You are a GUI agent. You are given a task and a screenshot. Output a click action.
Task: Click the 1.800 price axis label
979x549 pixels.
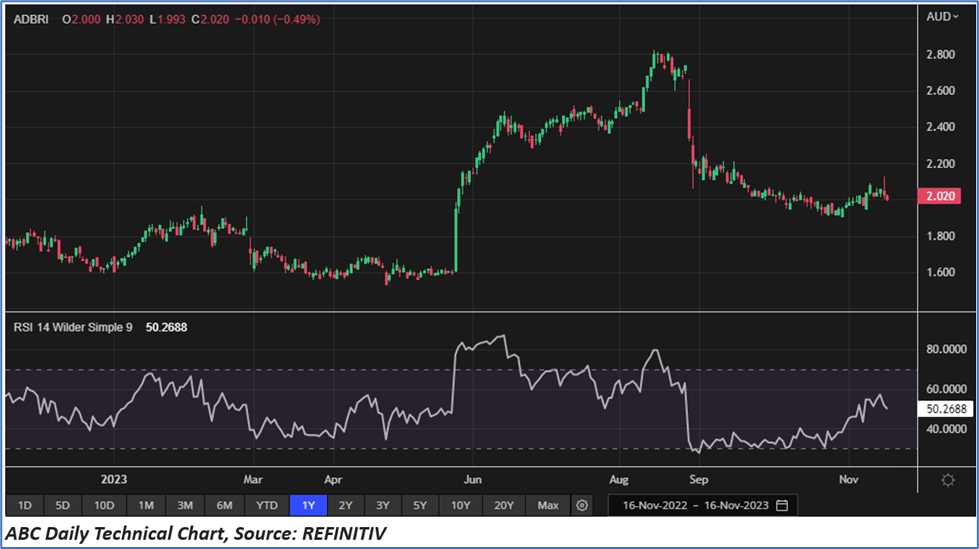tap(940, 236)
